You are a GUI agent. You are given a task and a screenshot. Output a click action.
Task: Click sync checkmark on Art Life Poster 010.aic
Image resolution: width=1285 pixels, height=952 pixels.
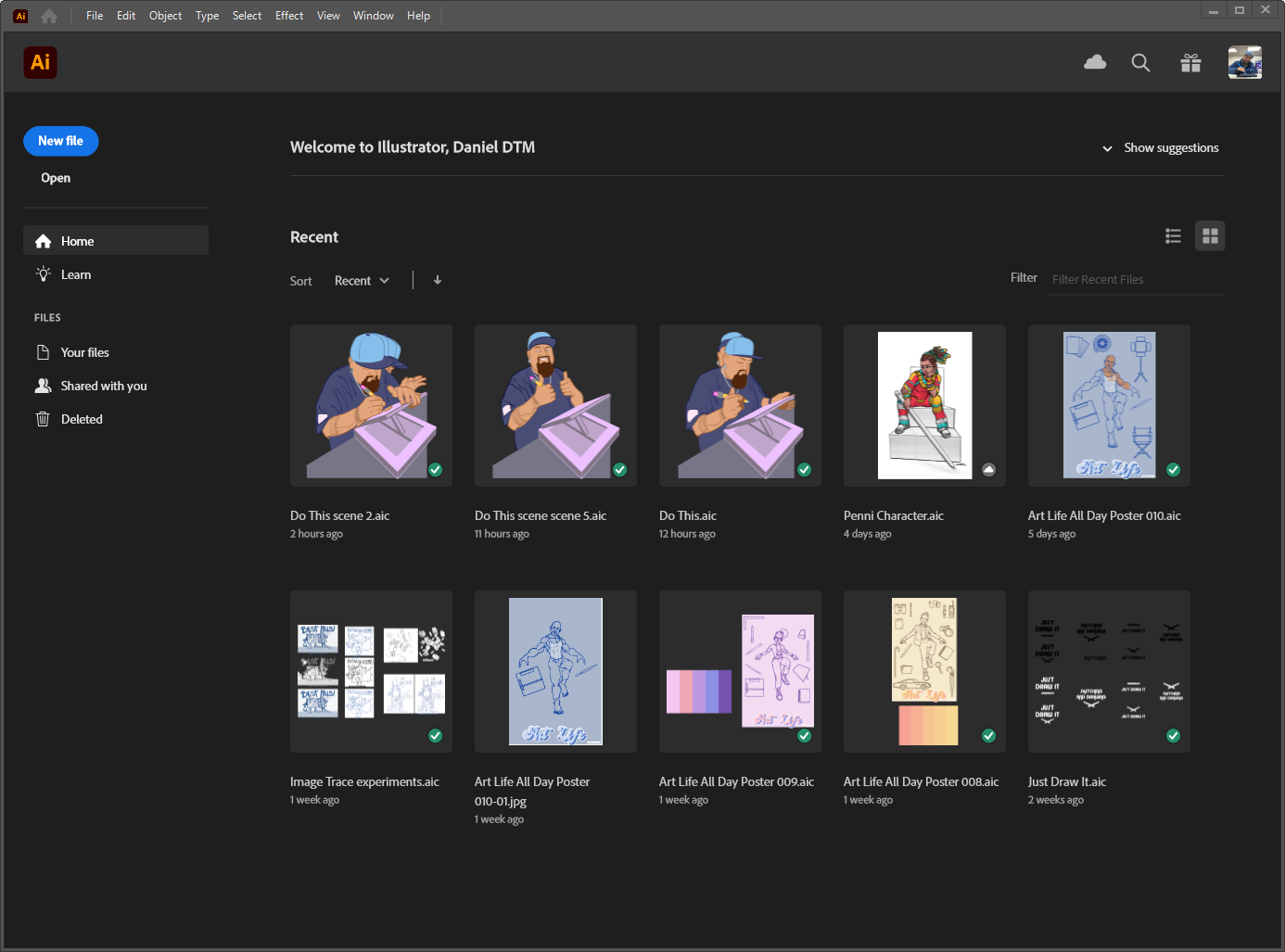1173,470
